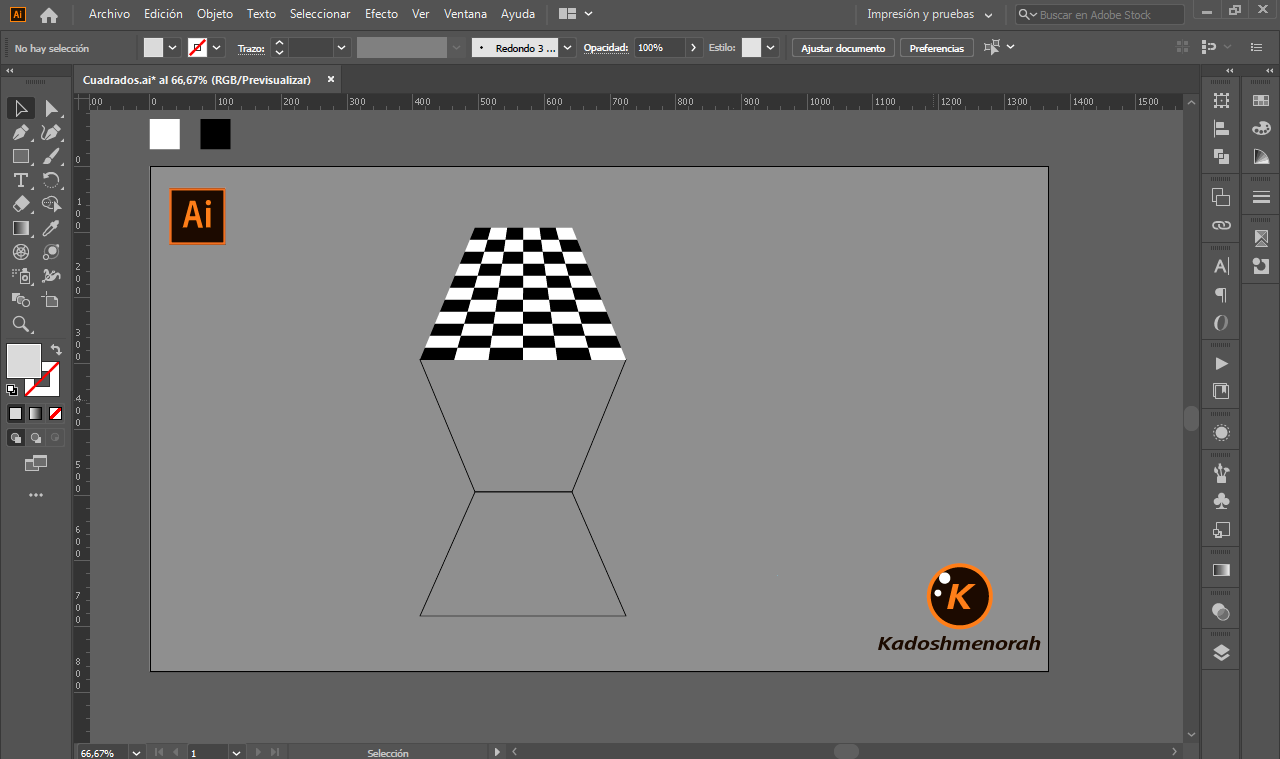Open the Redondo 3 brush definition dropdown
The image size is (1280, 759).
pos(568,47)
